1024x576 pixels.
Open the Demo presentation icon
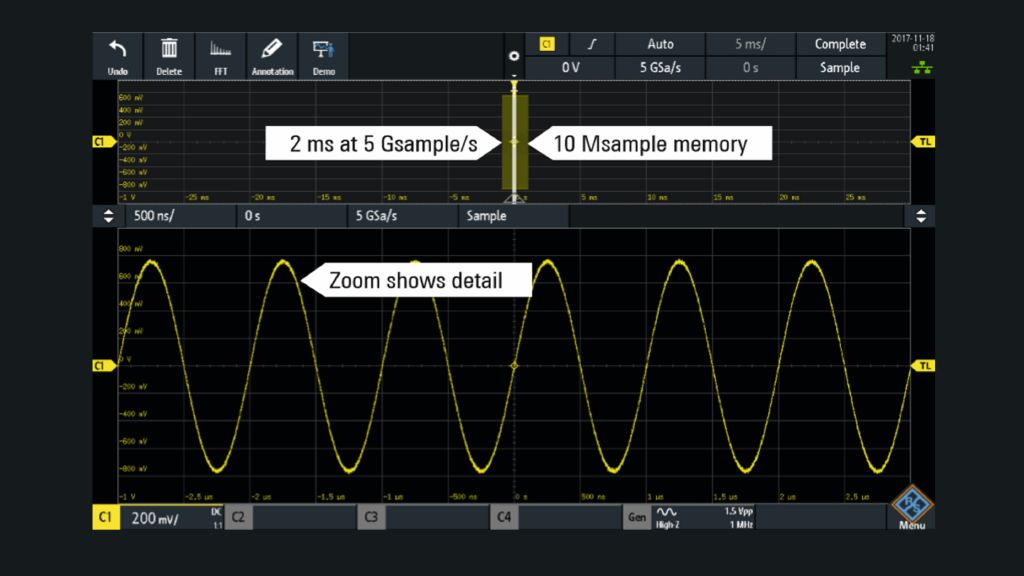point(323,56)
